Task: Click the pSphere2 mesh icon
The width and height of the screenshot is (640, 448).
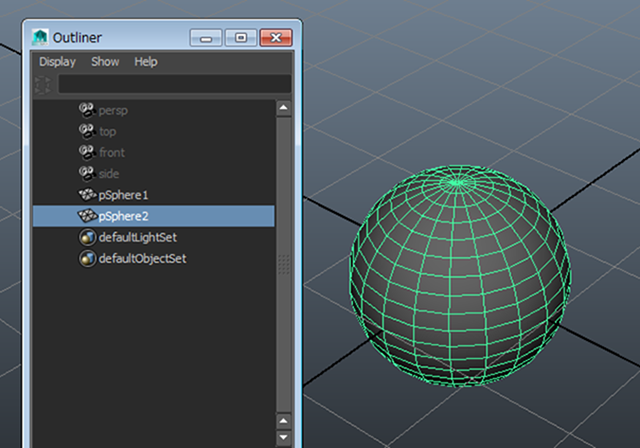Action: coord(87,215)
